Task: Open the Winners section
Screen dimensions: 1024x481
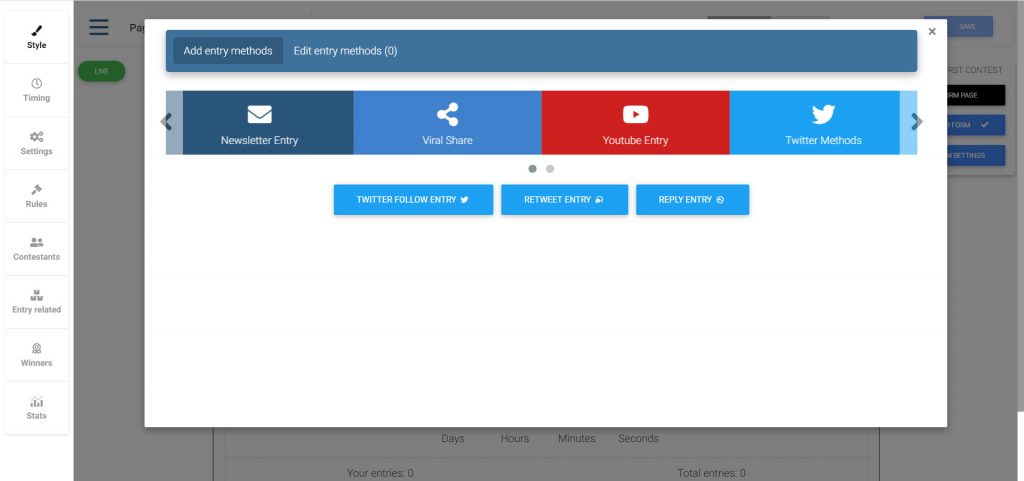Action: pyautogui.click(x=36, y=355)
